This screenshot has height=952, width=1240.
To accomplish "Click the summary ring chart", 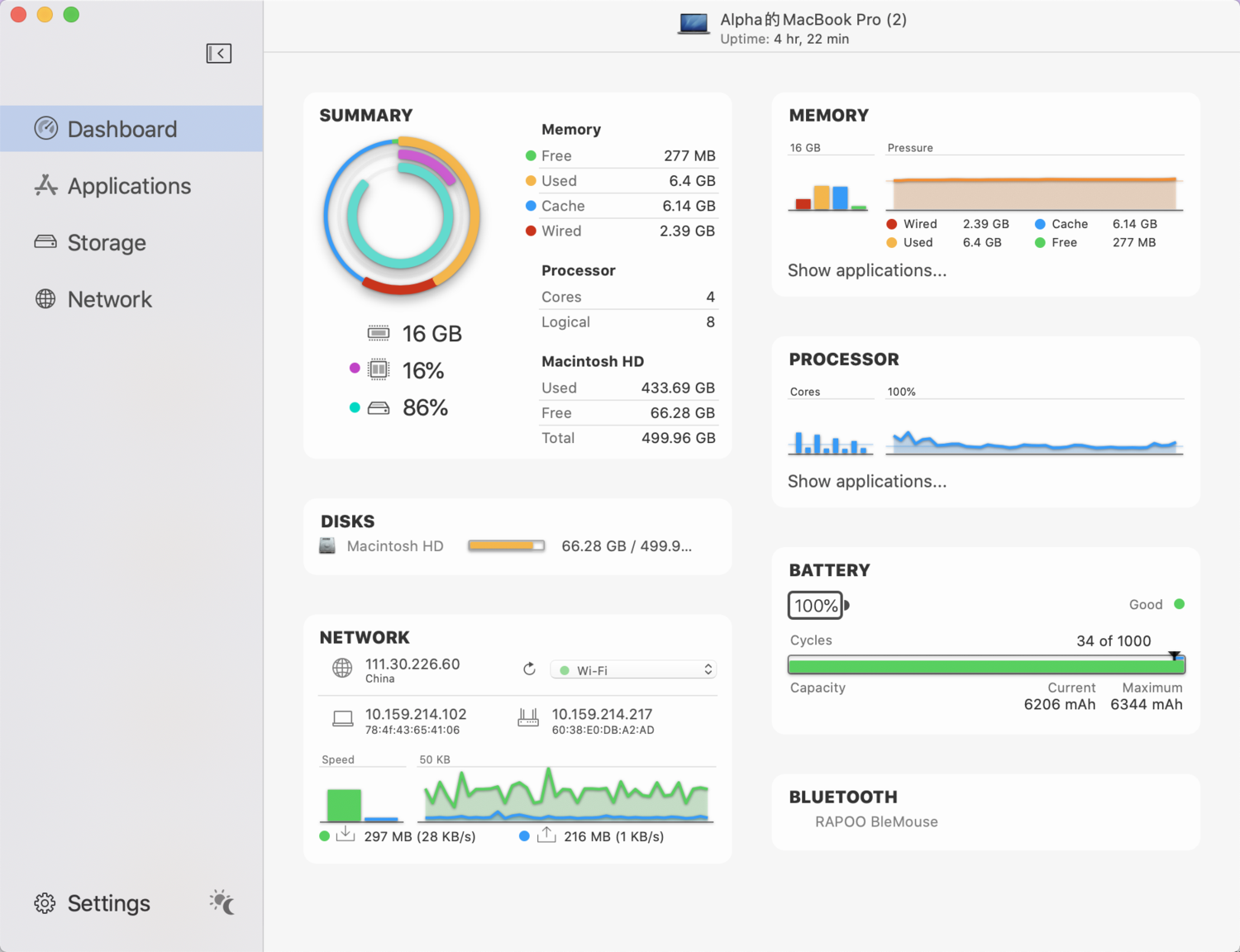I will click(x=401, y=217).
